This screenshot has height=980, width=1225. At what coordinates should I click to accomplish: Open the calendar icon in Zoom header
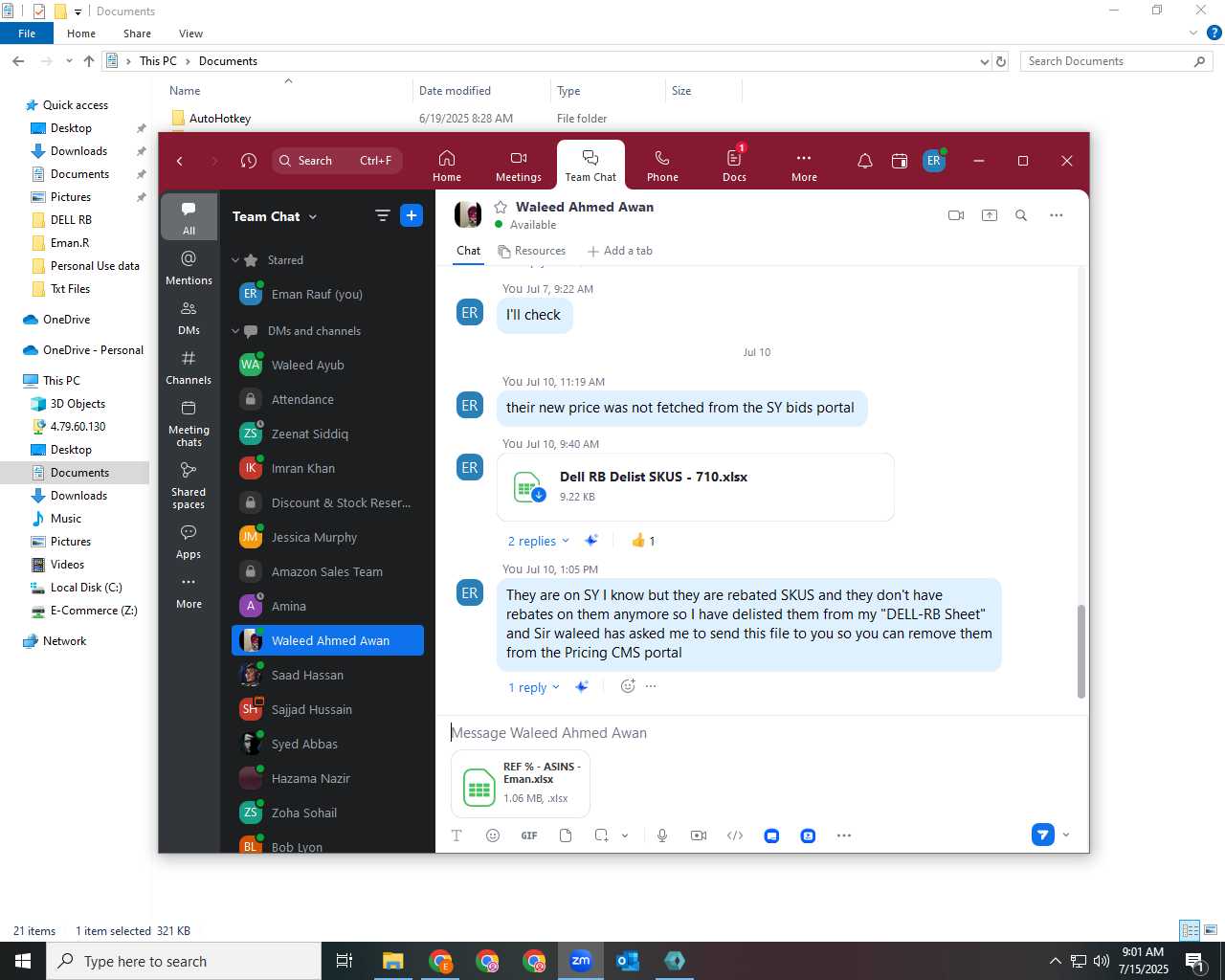point(900,161)
